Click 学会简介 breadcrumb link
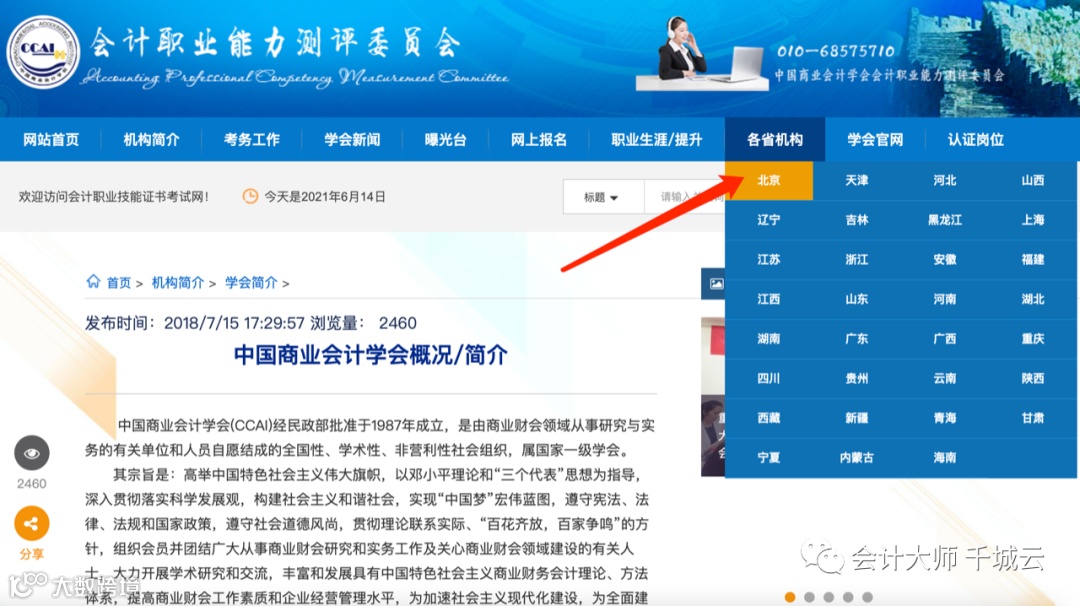 [251, 282]
